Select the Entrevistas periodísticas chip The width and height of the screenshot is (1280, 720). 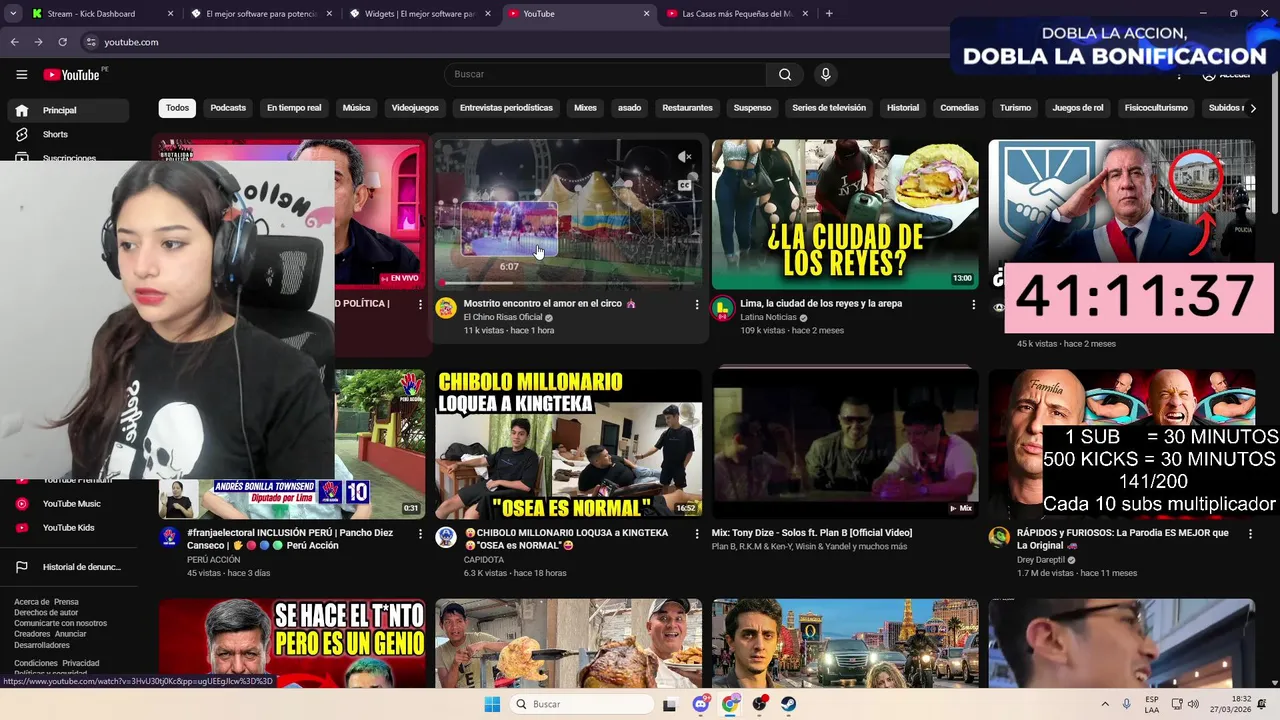click(506, 108)
